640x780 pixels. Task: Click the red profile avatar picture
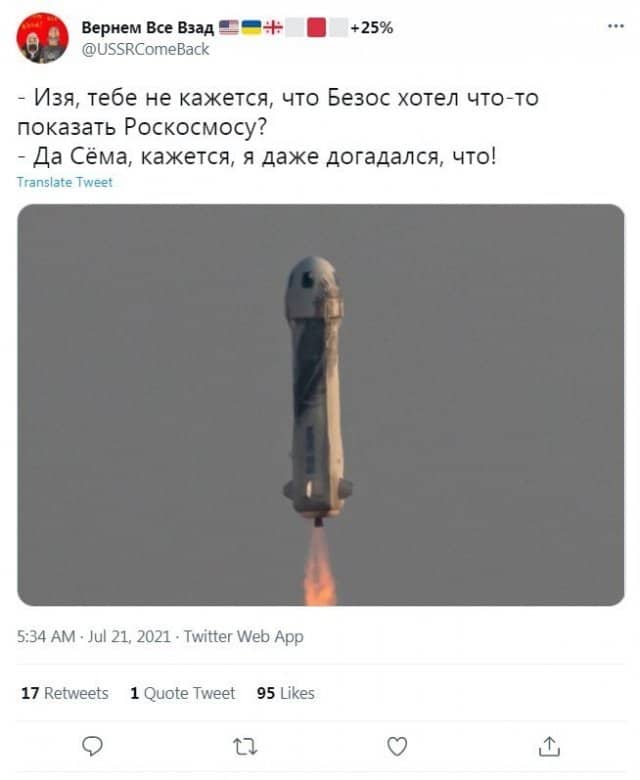tap(43, 38)
